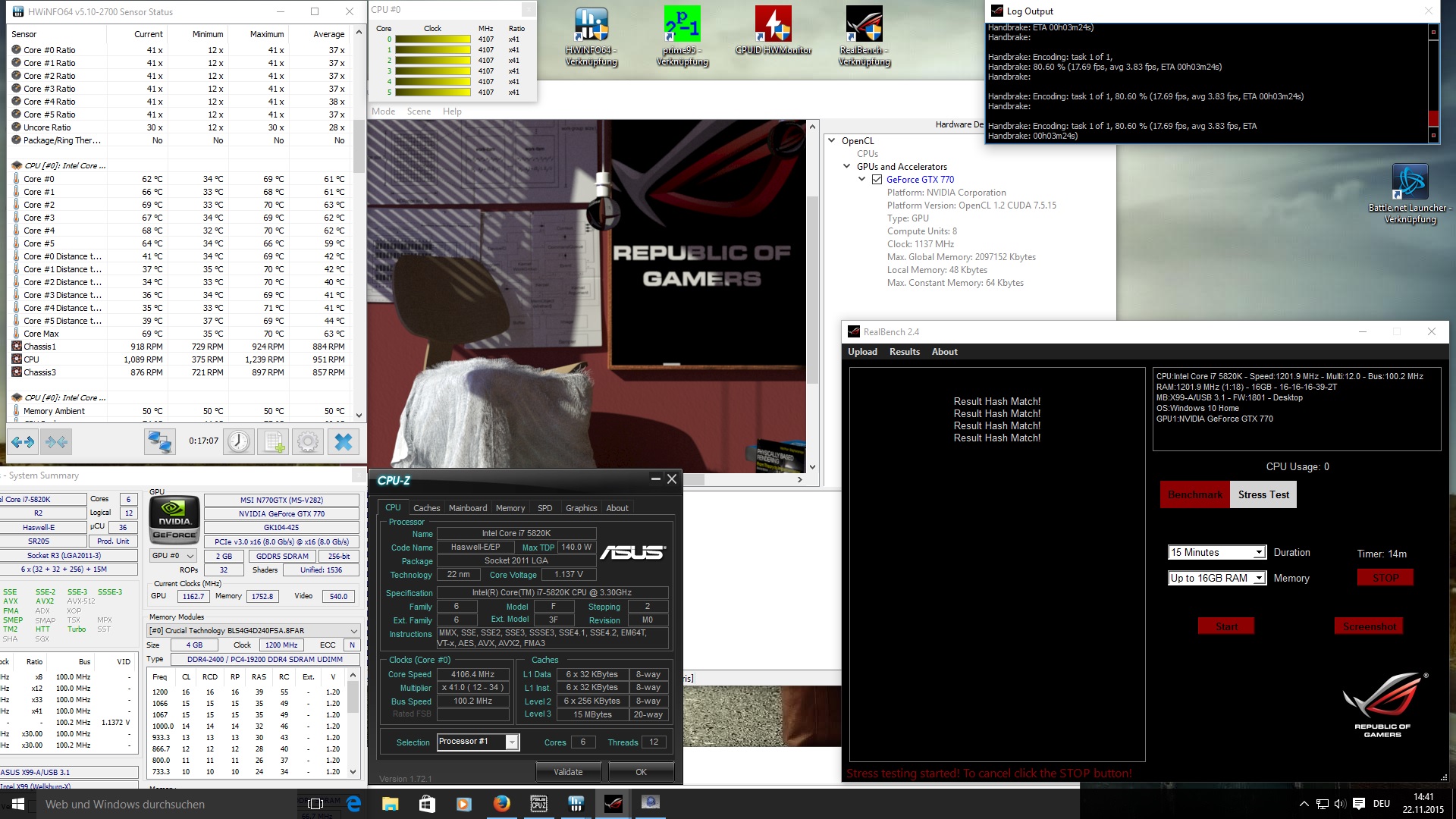Viewport: 1456px width, 819px height.
Task: Click the HWiNFO clock reset timer icon
Action: [x=239, y=441]
